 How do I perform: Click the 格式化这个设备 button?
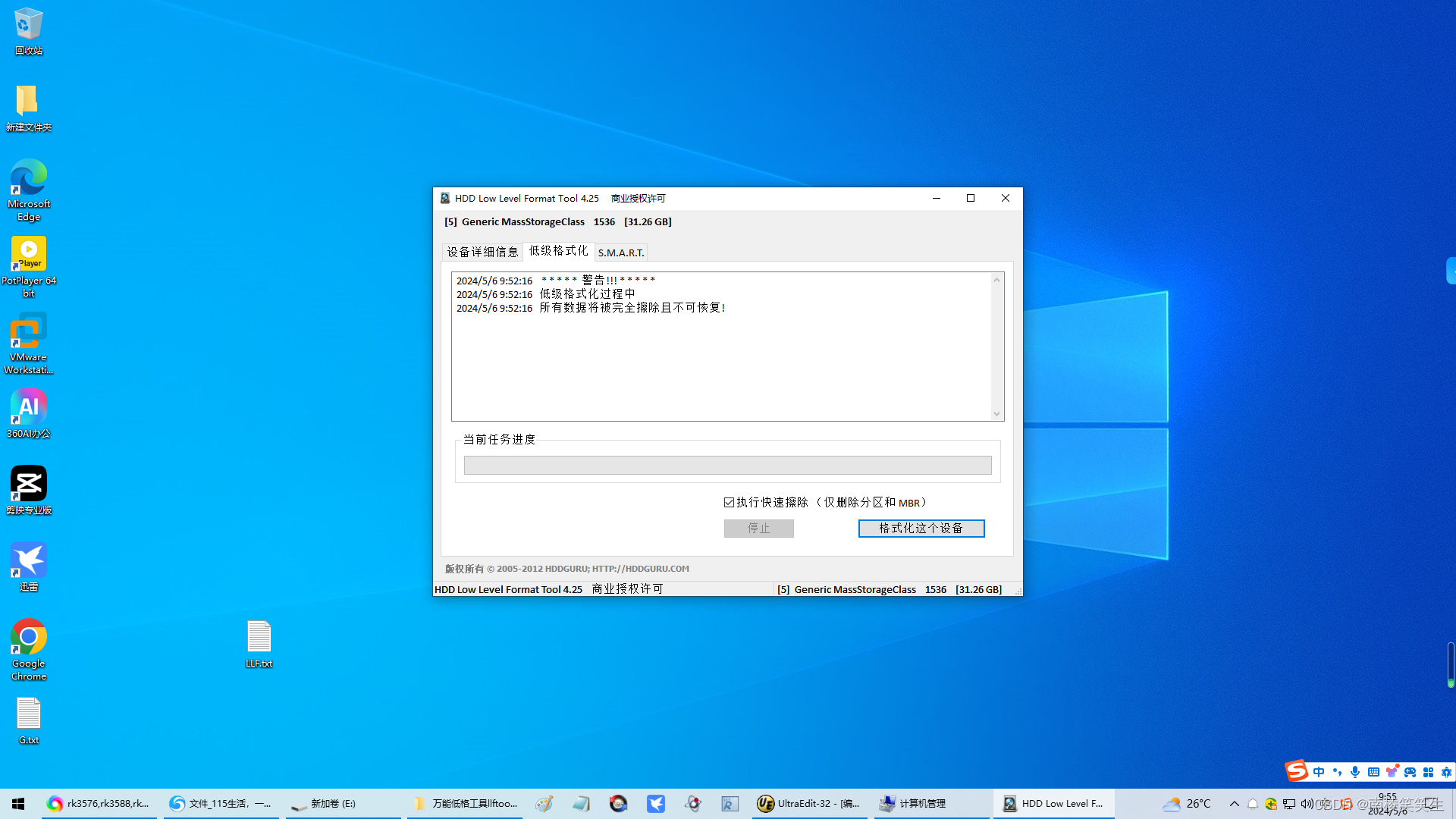click(921, 529)
